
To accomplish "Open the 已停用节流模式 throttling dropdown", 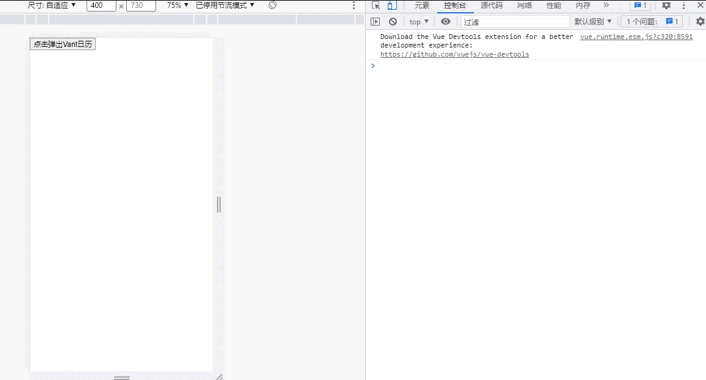I will [x=225, y=5].
